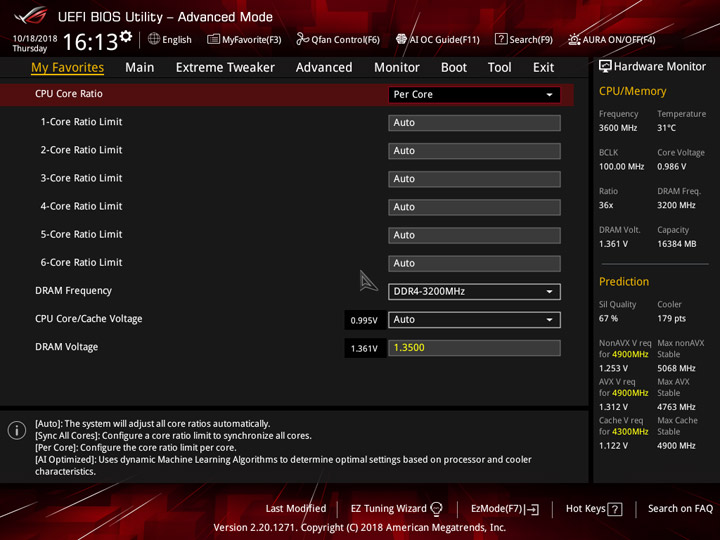The height and width of the screenshot is (540, 720).
Task: Open CPU Core/Cache Voltage dropdown
Action: (474, 320)
